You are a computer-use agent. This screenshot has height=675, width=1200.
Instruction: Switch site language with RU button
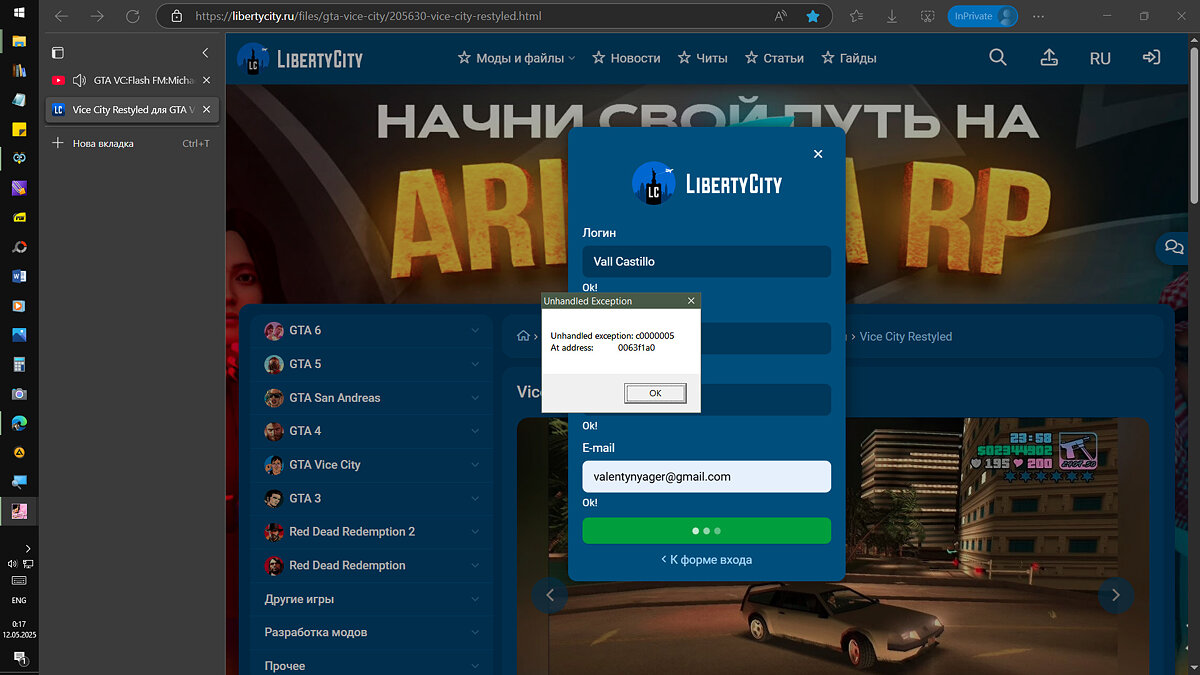pos(1100,58)
